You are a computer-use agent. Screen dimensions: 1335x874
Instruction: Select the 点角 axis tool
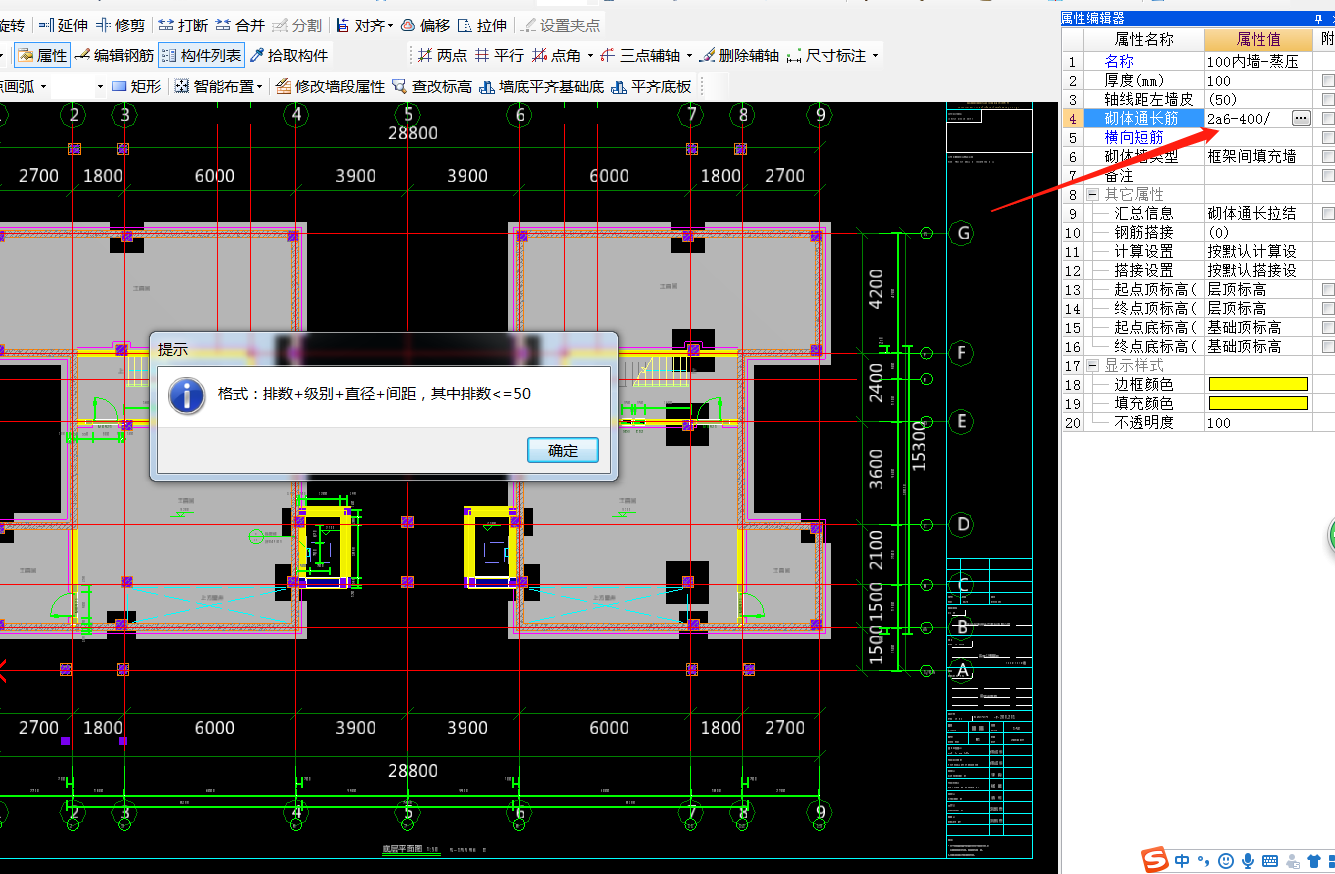[x=557, y=56]
